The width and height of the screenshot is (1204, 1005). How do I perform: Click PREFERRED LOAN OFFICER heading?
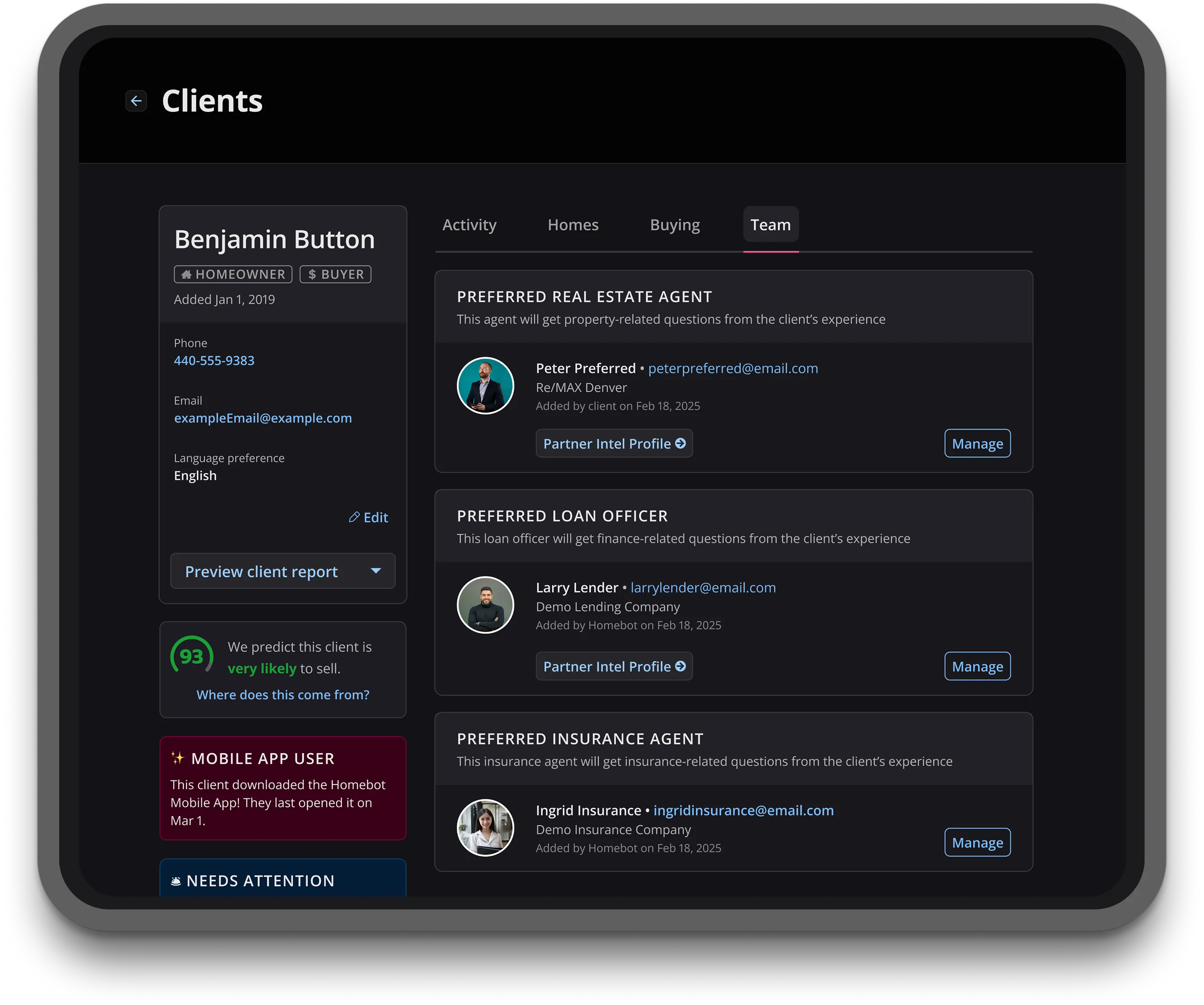(x=563, y=516)
